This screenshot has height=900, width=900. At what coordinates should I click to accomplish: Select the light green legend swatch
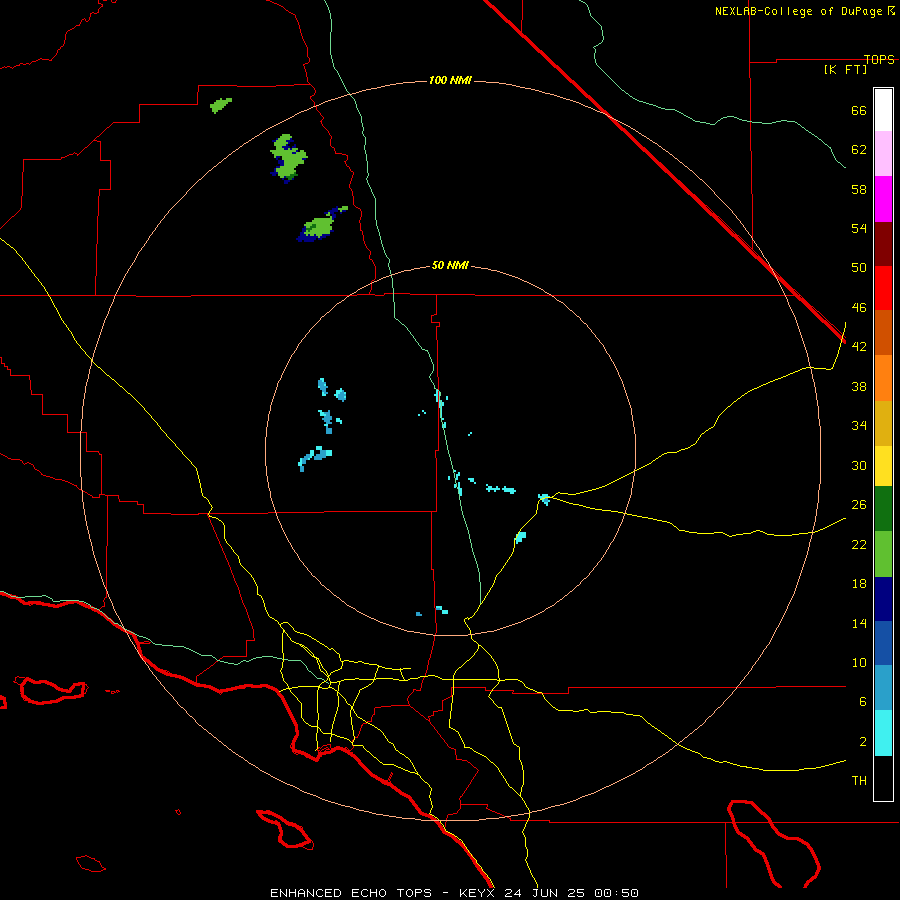[883, 554]
